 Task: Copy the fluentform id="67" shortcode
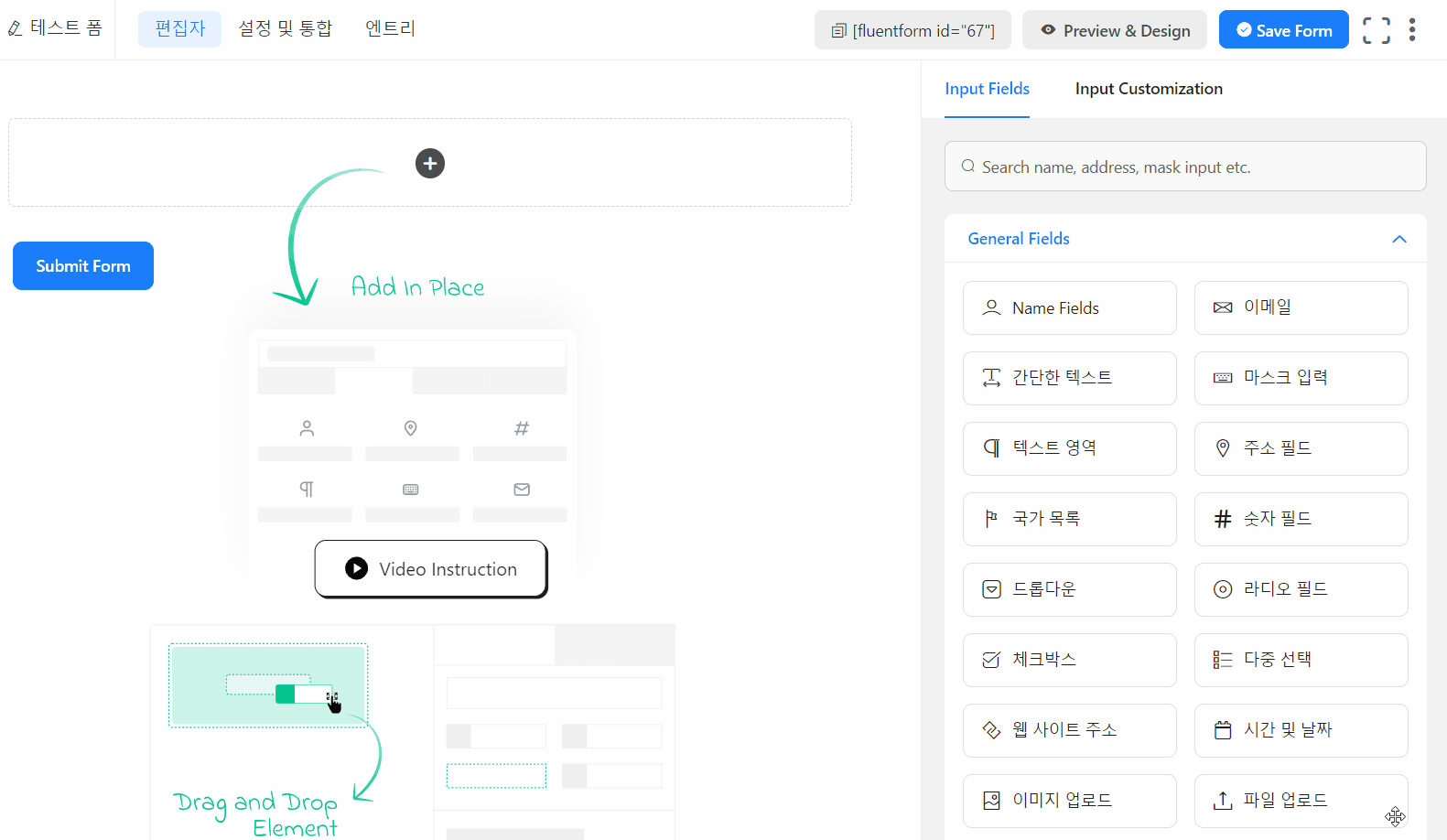pyautogui.click(x=912, y=30)
